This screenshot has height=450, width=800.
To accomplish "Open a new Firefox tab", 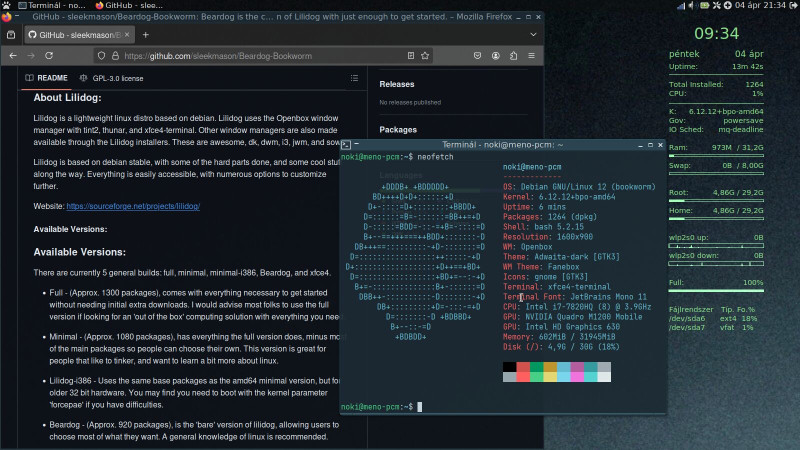I will [145, 35].
